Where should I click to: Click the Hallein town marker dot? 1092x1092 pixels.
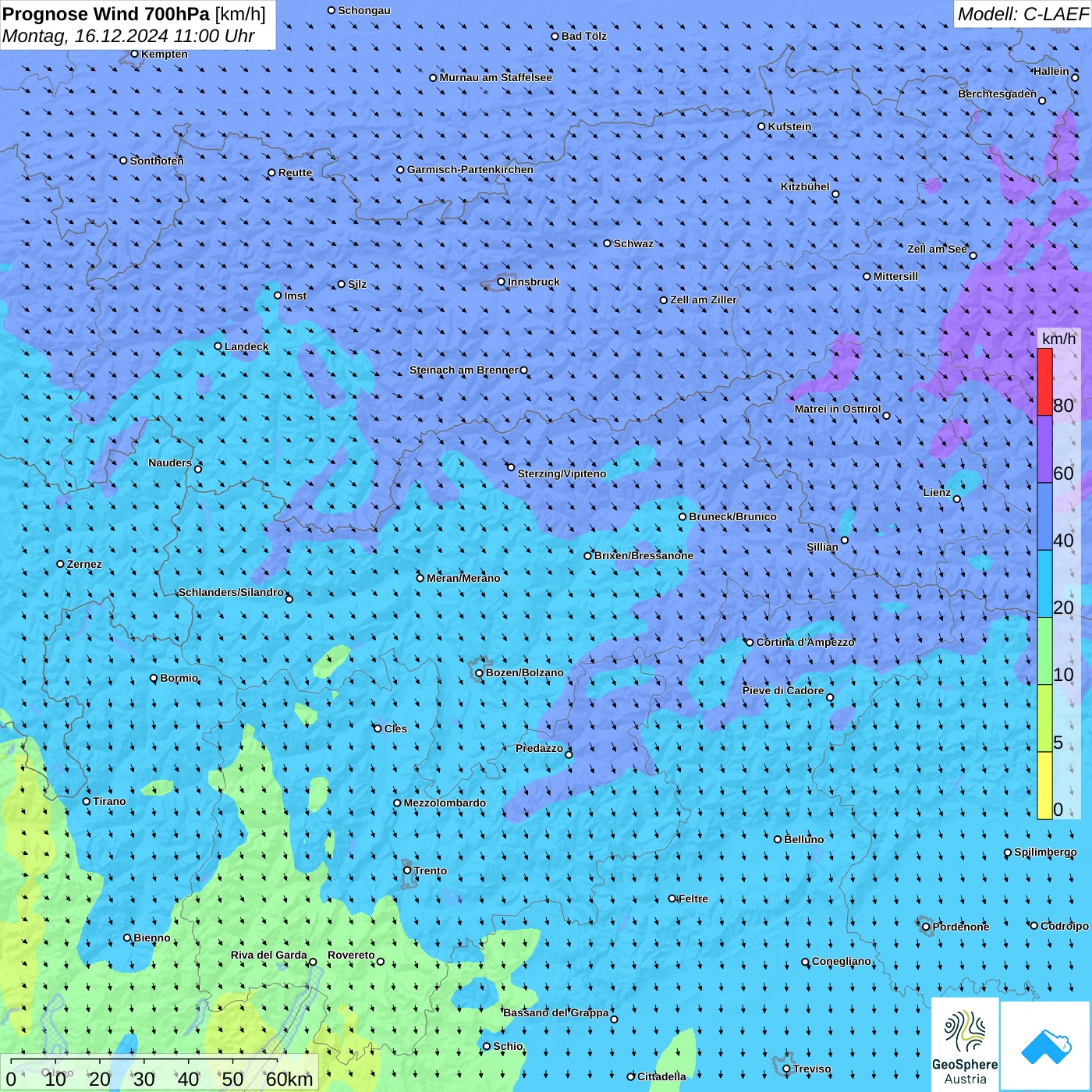point(1075,77)
